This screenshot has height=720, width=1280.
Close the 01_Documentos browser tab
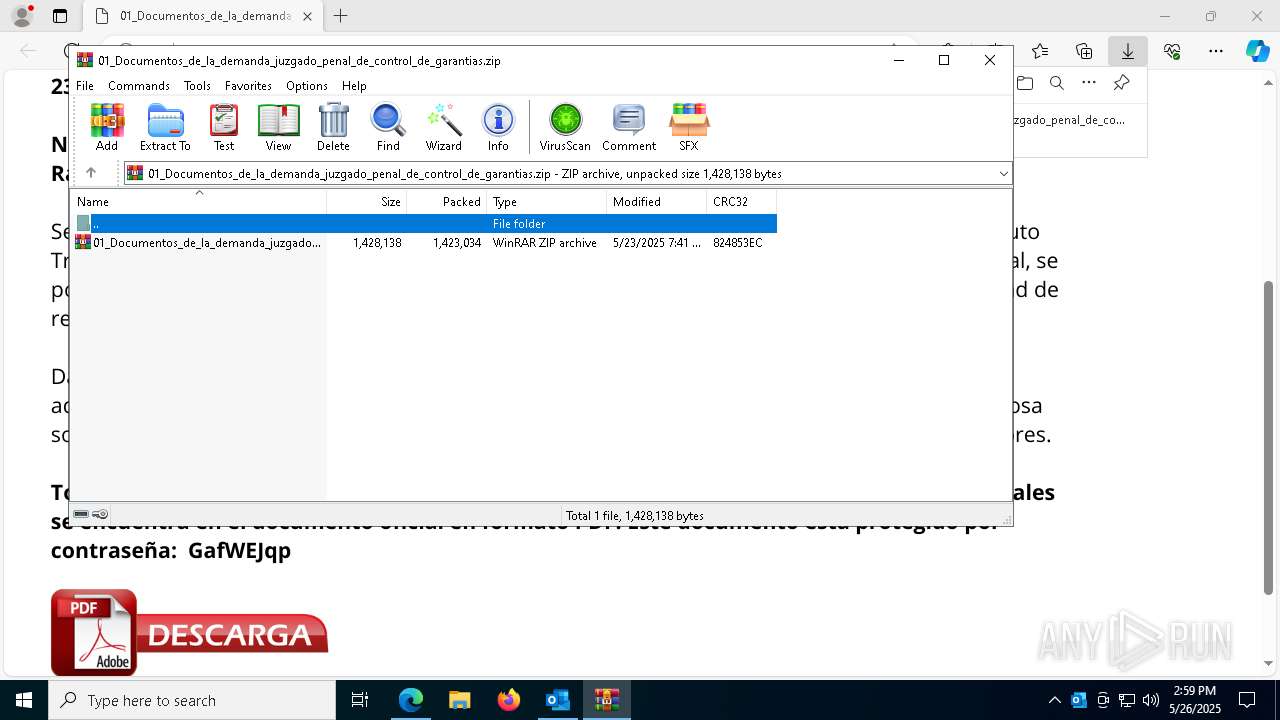click(307, 16)
